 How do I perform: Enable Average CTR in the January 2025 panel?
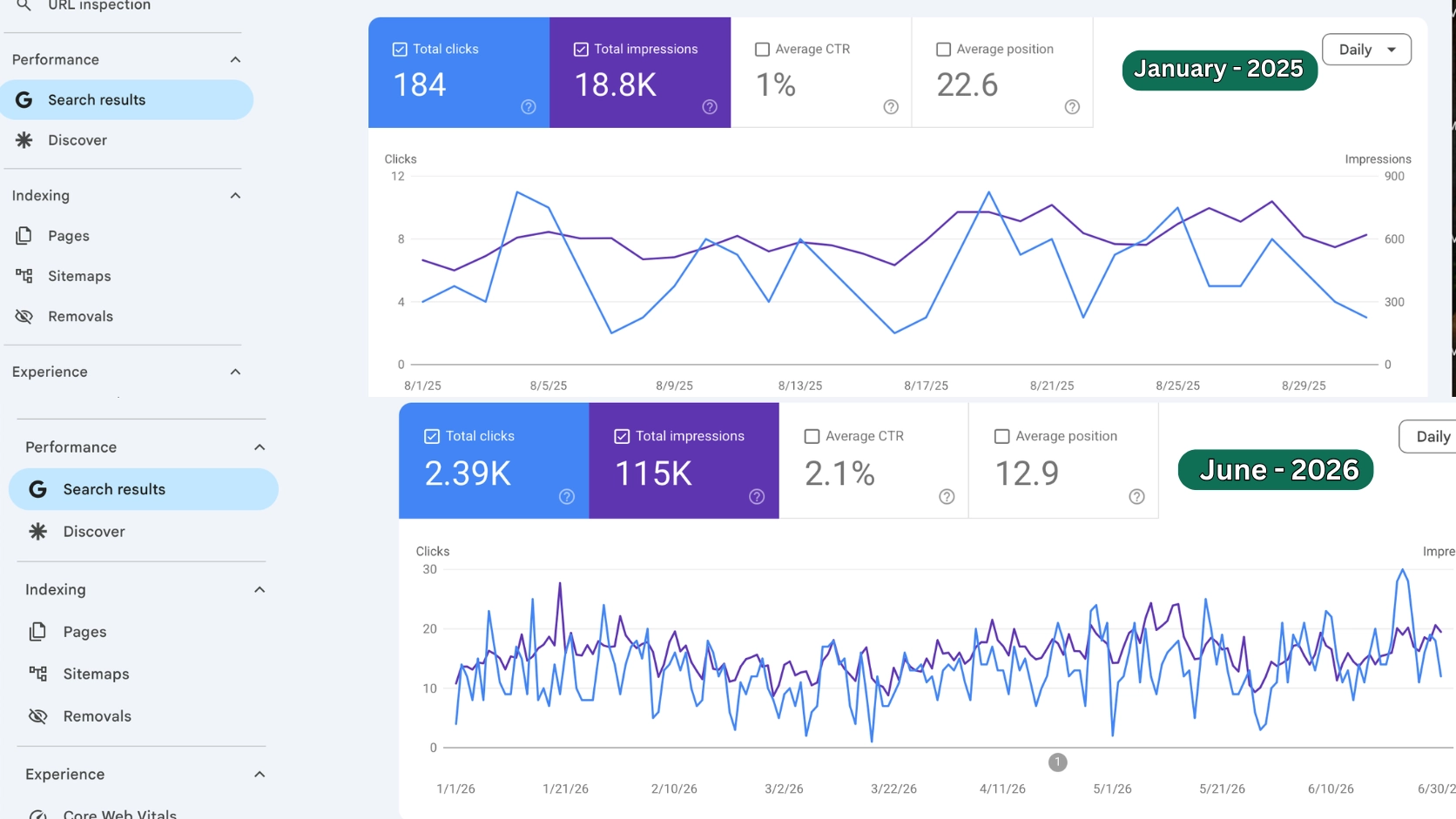[x=762, y=50]
